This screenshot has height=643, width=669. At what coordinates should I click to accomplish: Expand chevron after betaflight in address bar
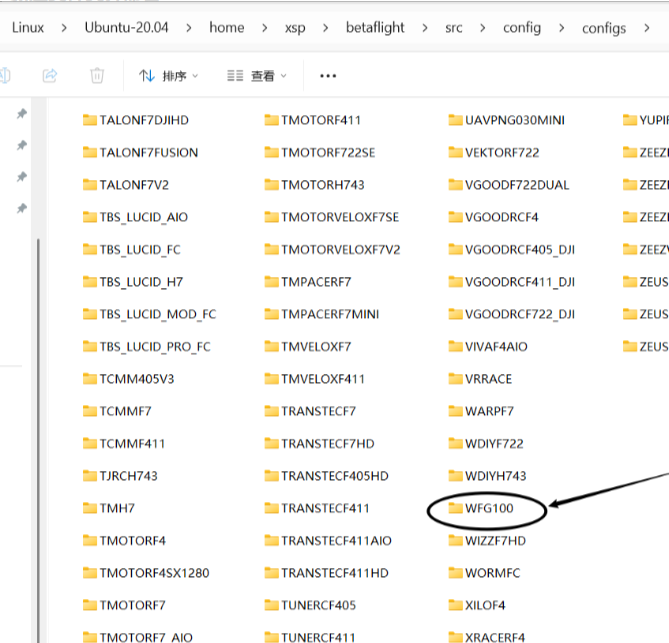425,28
